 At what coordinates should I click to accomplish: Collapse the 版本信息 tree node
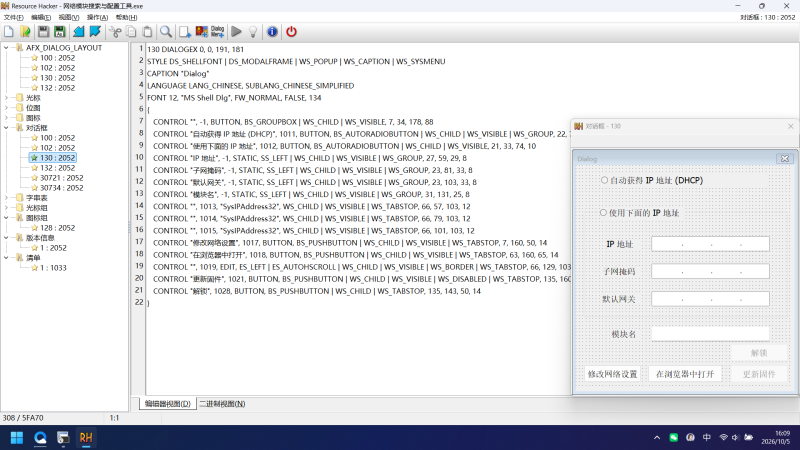[7, 238]
